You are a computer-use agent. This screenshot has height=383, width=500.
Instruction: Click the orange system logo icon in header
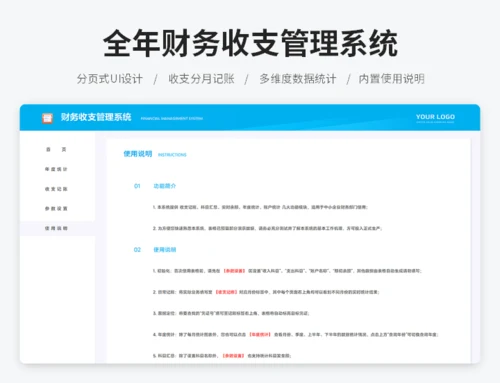pyautogui.click(x=47, y=118)
